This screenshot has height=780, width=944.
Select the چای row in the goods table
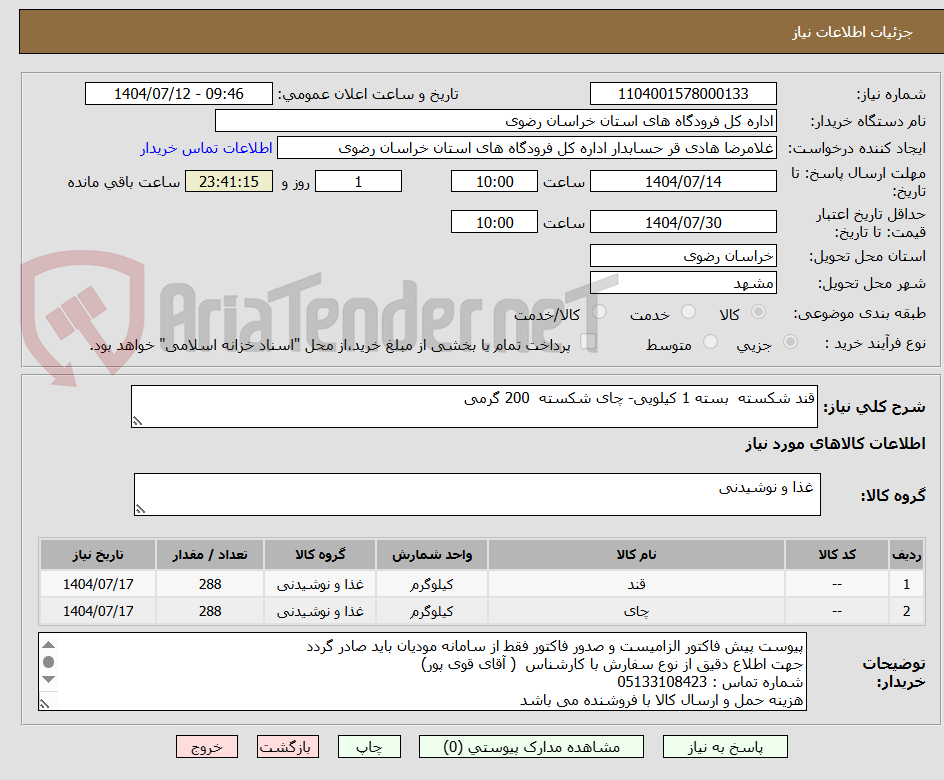480,610
